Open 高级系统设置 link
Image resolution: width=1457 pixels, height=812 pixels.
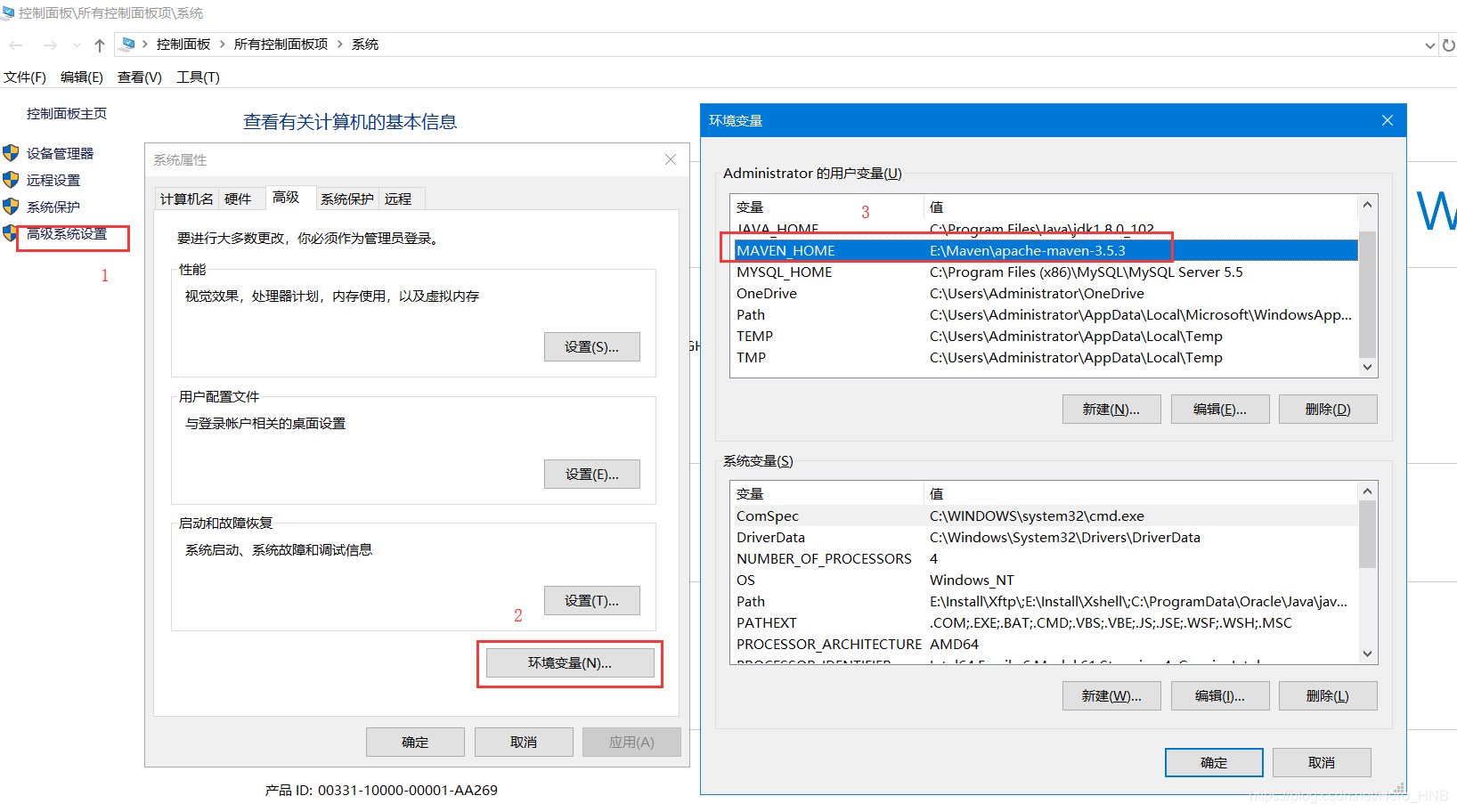[67, 234]
